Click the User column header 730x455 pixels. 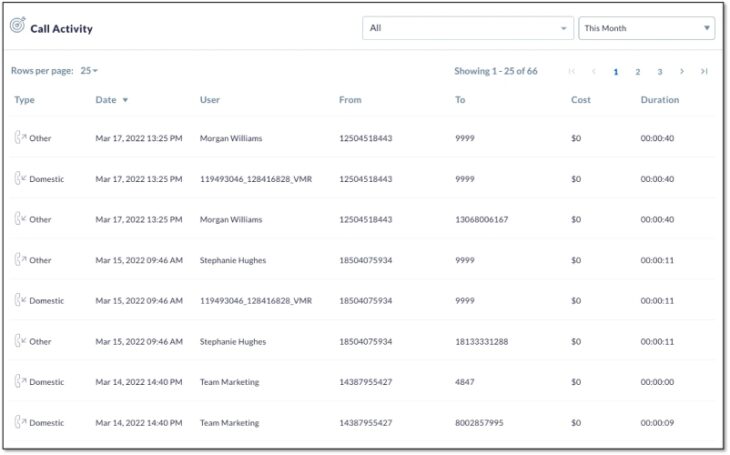(x=210, y=100)
